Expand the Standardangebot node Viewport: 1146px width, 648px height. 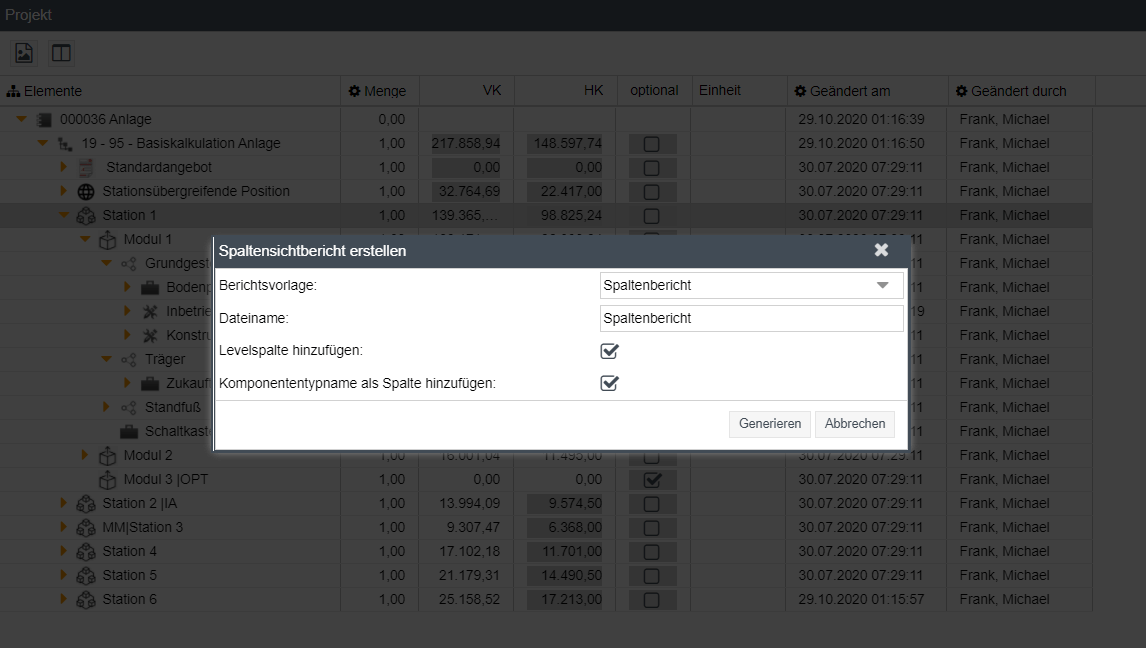64,167
